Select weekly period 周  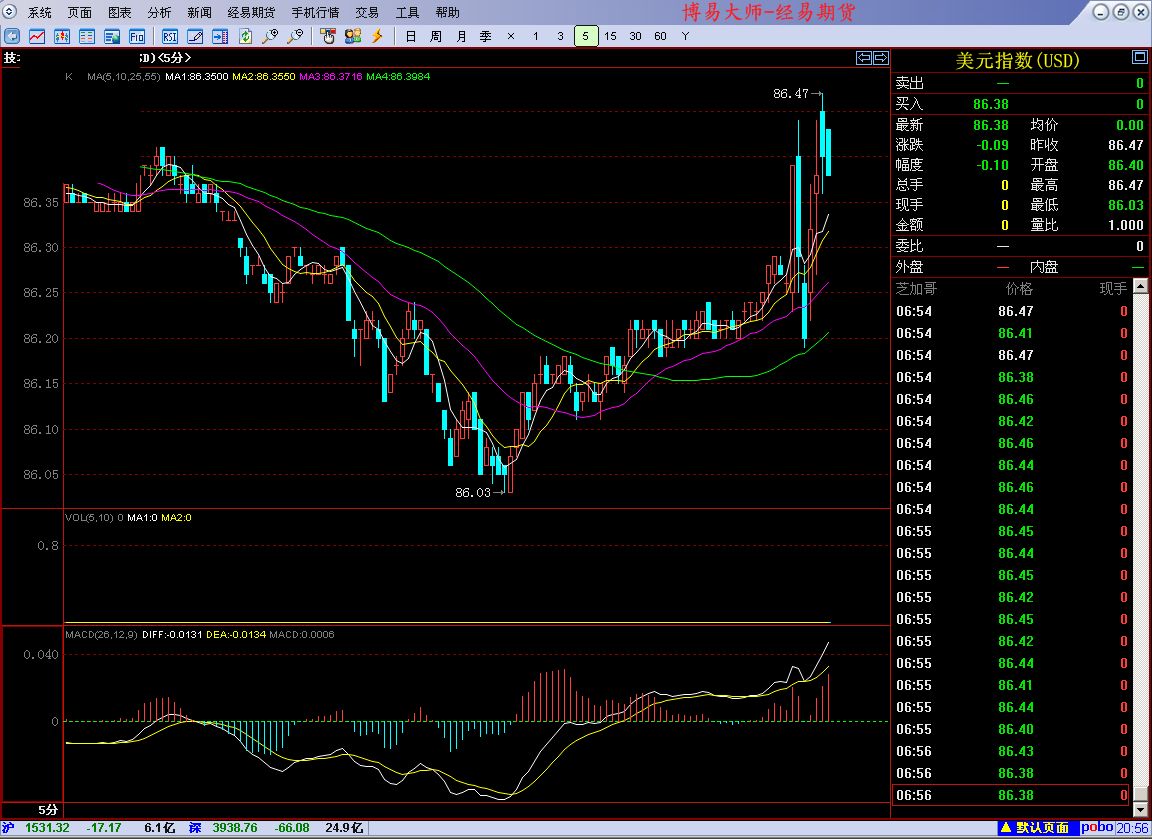pyautogui.click(x=436, y=36)
